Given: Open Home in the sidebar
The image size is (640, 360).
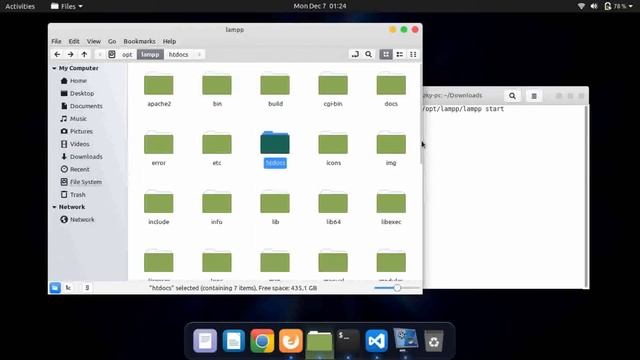Looking at the screenshot, I should coord(78,81).
